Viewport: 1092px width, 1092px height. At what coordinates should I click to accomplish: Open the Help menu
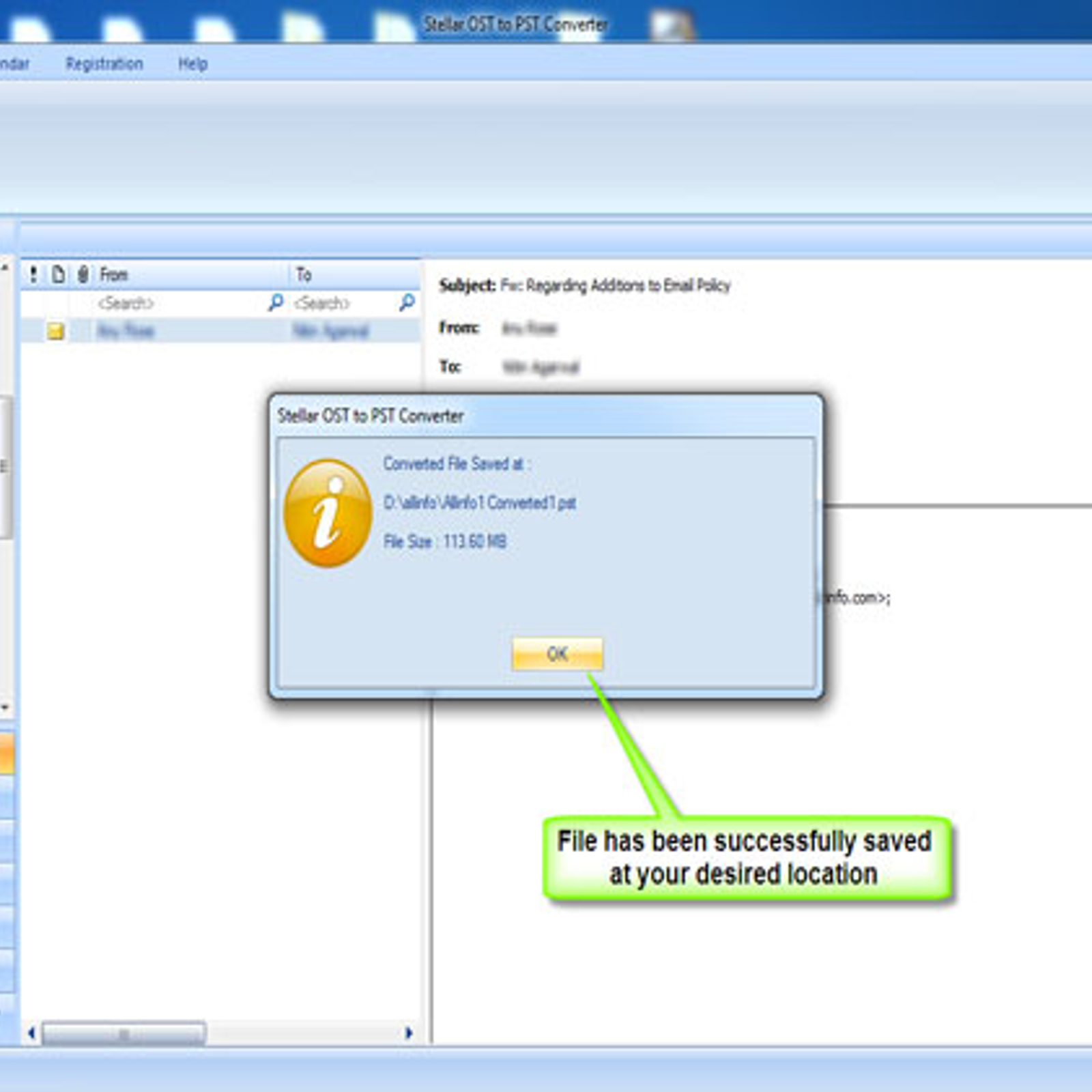pyautogui.click(x=192, y=63)
